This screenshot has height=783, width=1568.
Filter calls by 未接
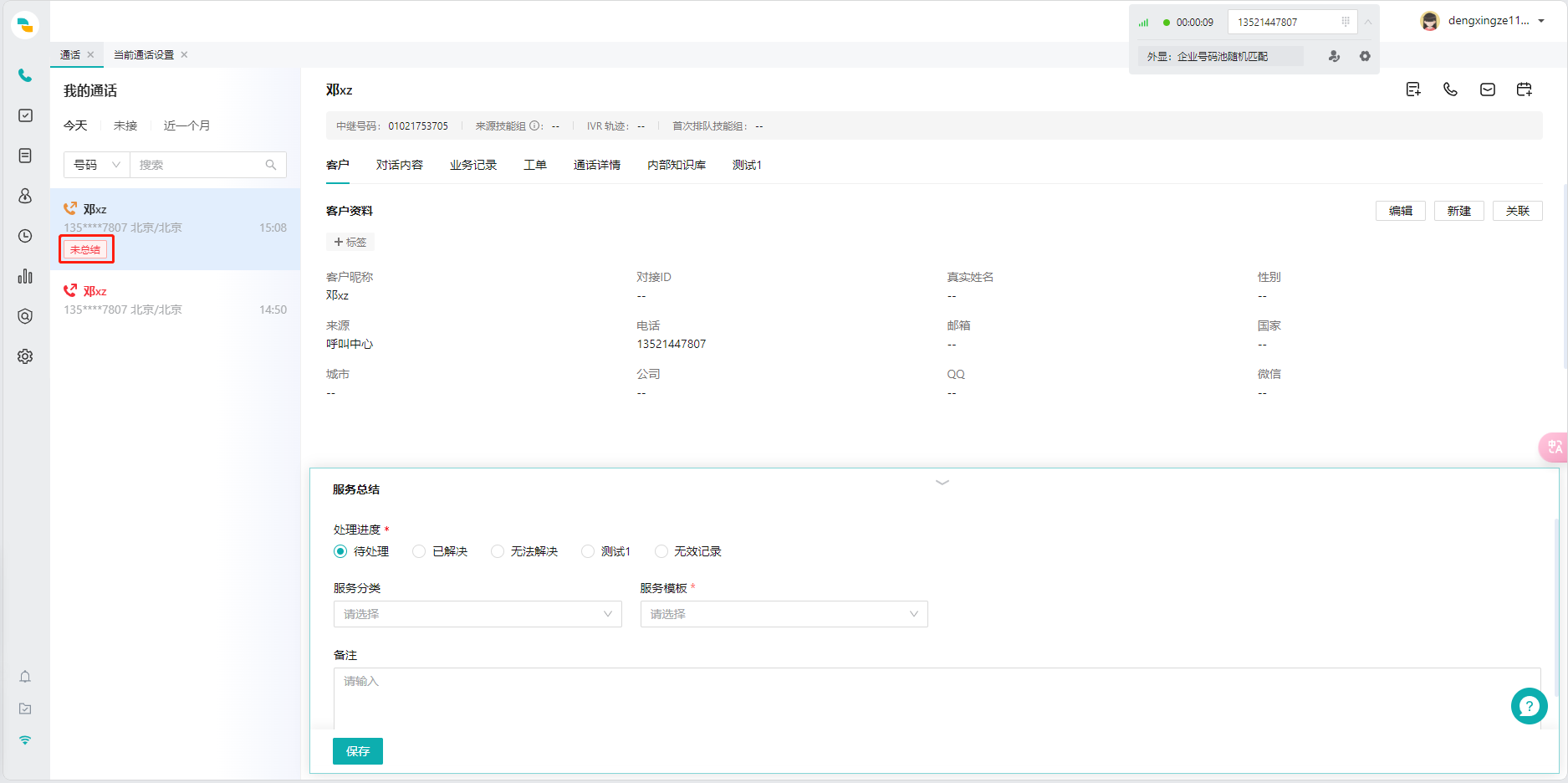(125, 125)
